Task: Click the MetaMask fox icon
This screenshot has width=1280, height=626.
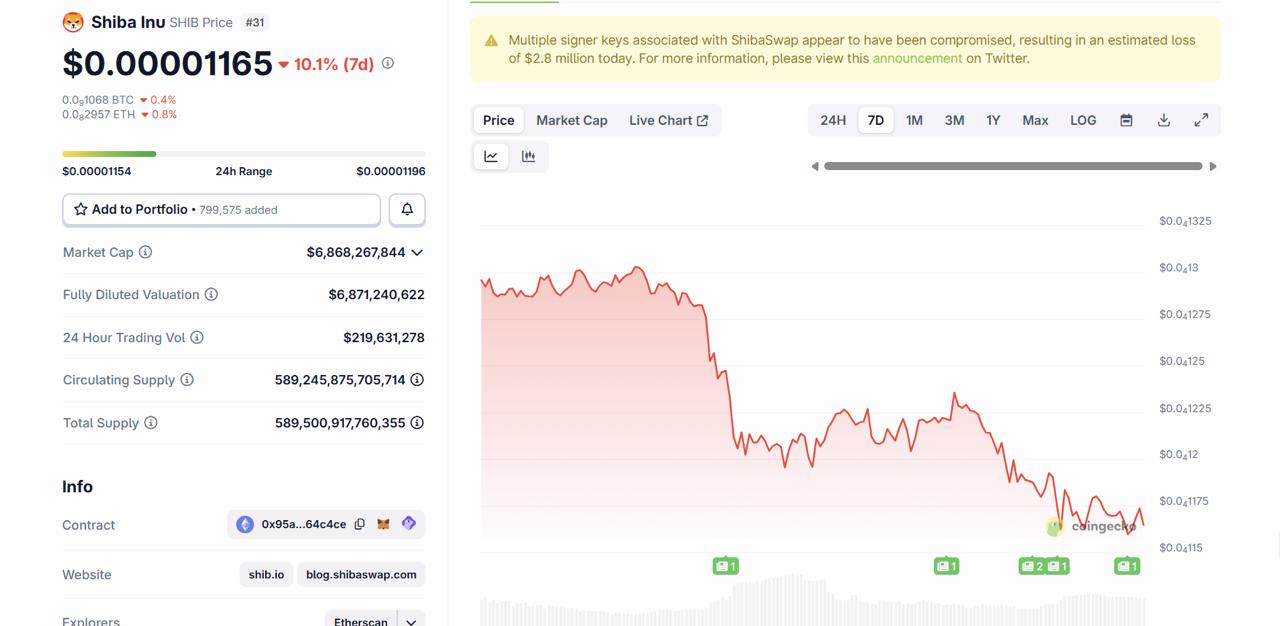Action: coord(383,524)
